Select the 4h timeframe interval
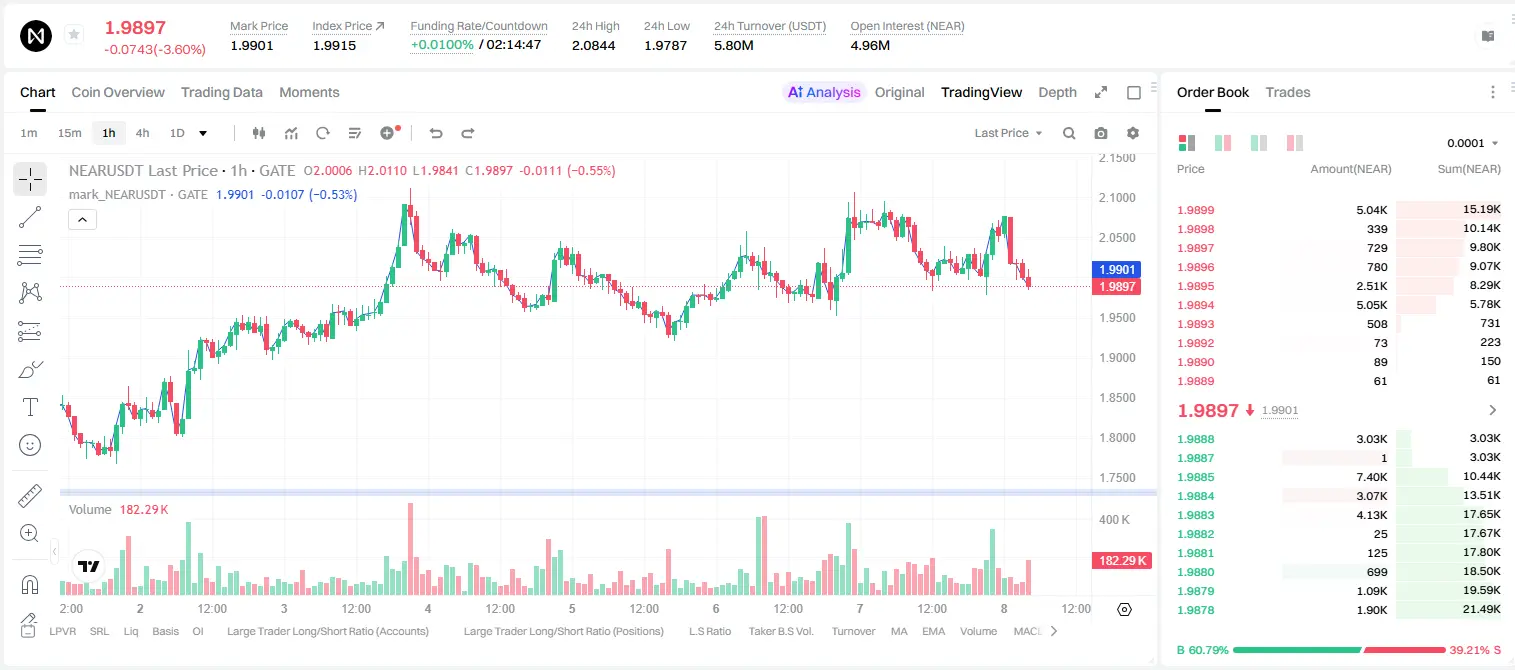This screenshot has width=1515, height=670. (142, 133)
